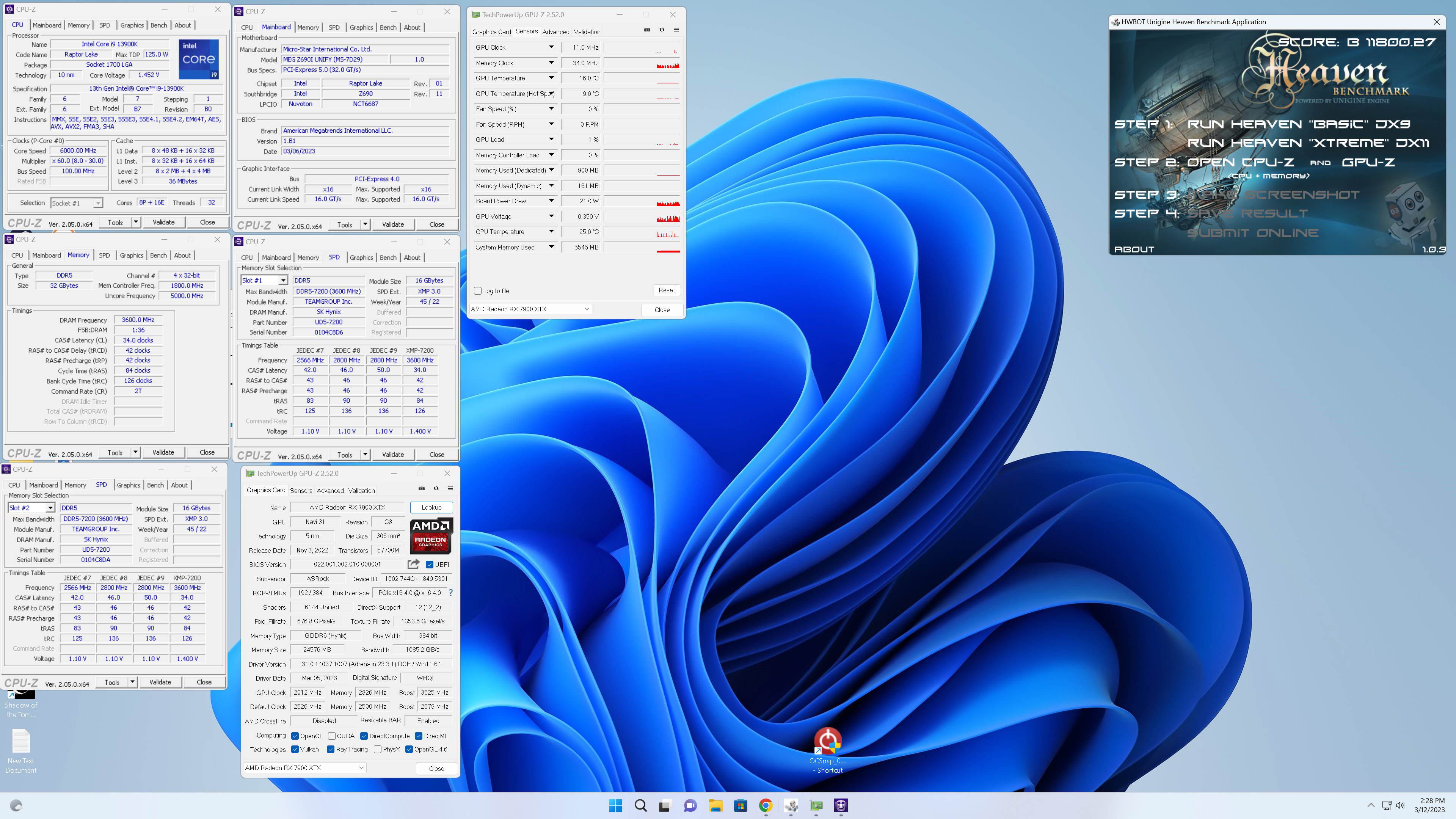Switch to CPU-Z via its taskbar icon

841,805
